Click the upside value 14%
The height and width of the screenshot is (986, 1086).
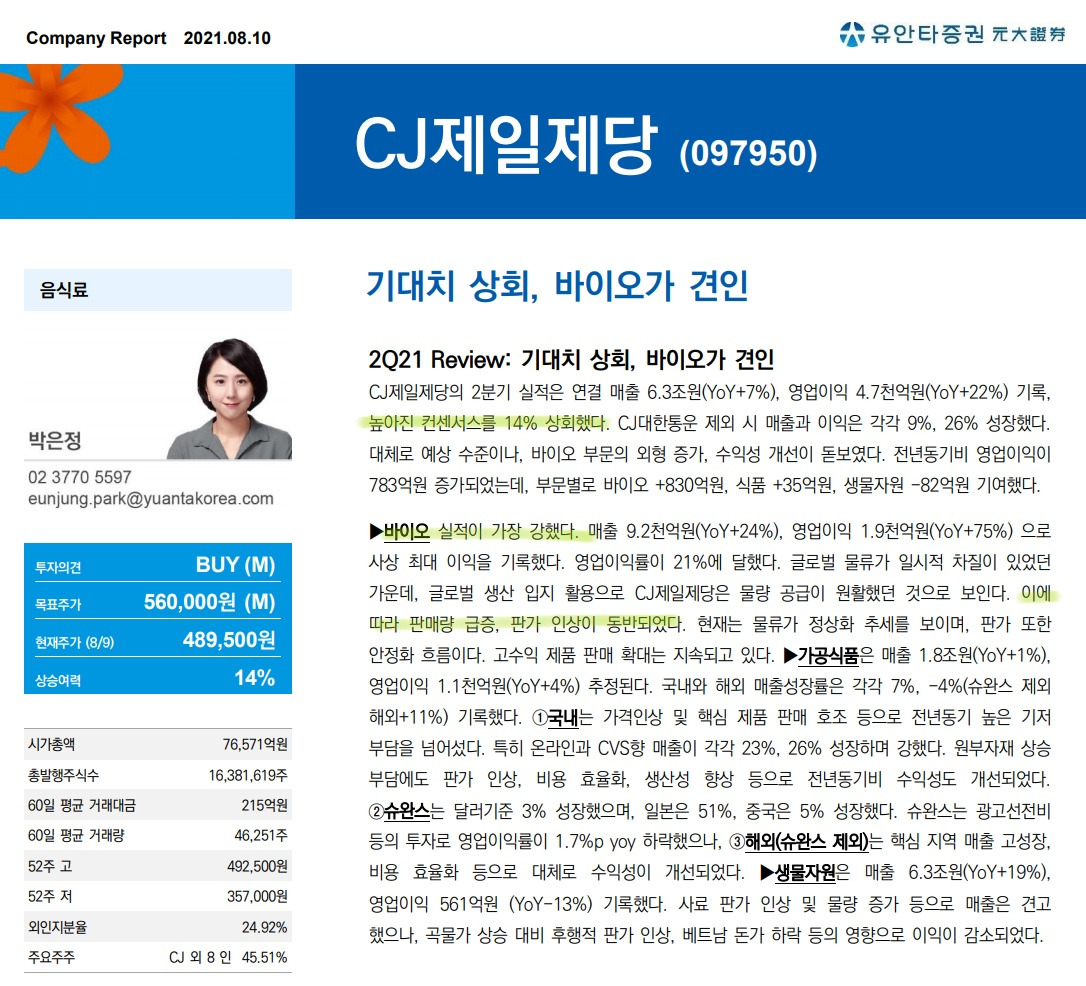pos(255,678)
